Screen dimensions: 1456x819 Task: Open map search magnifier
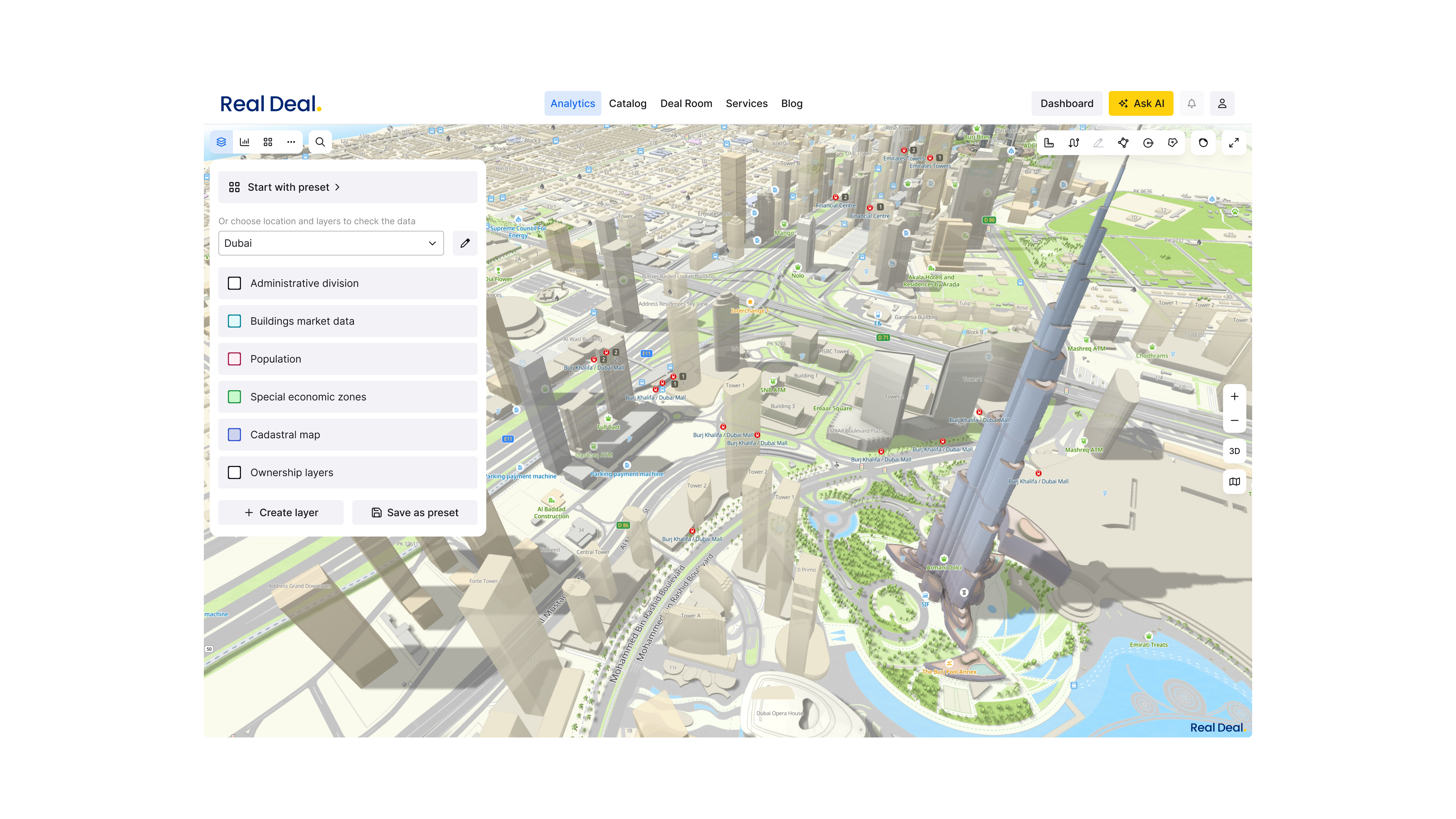(x=320, y=142)
